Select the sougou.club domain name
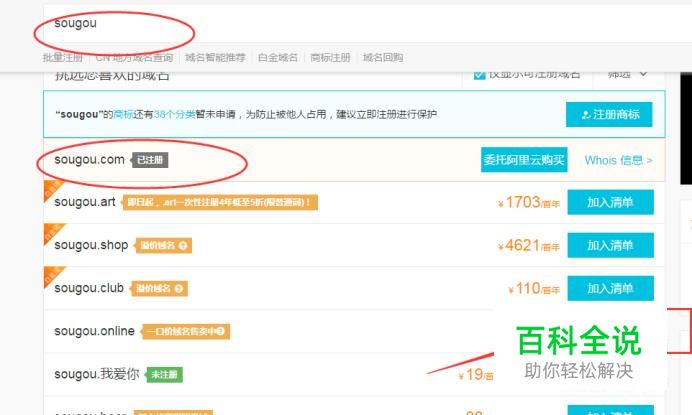 coord(89,288)
